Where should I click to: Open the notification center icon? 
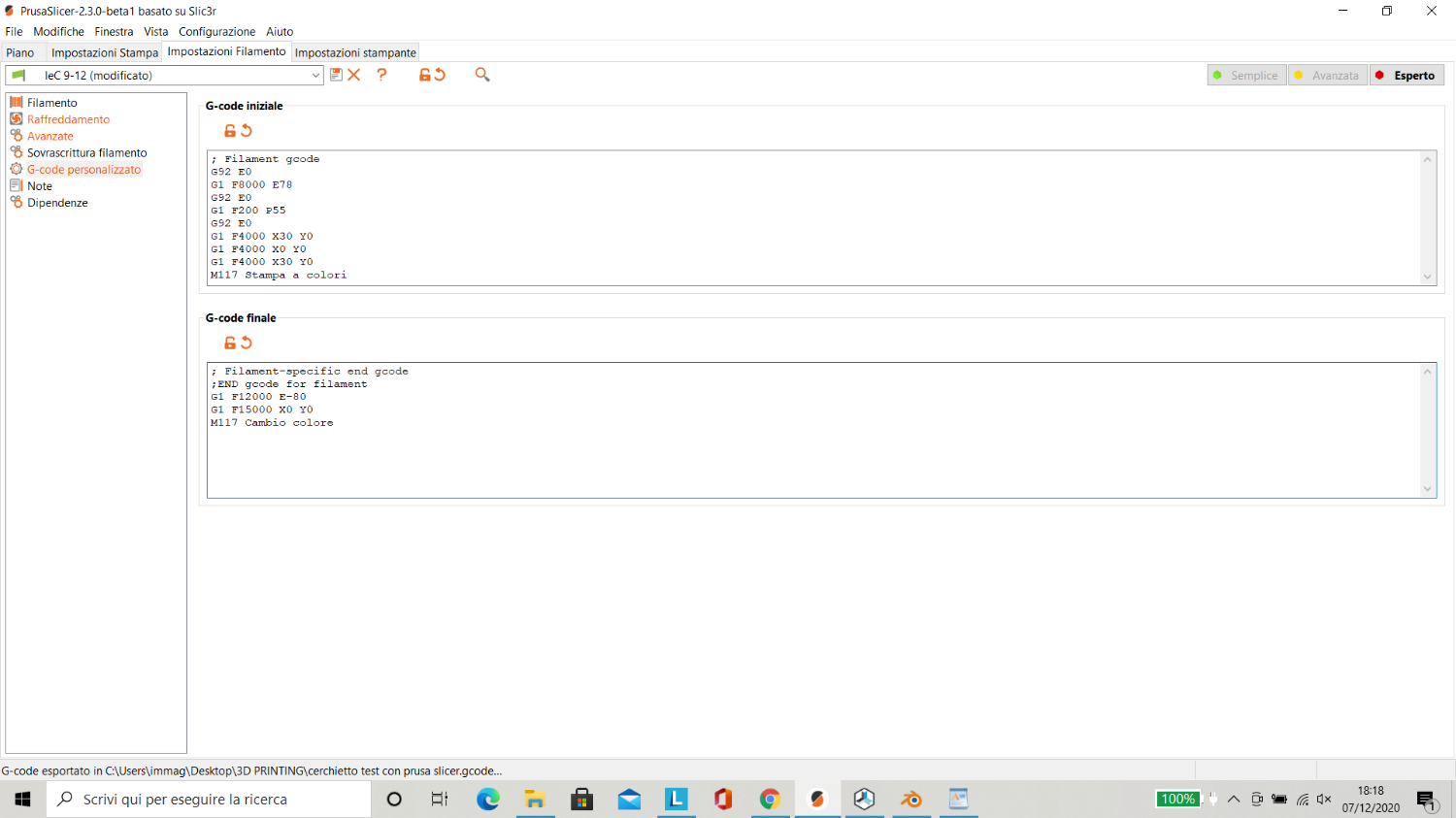click(1426, 800)
